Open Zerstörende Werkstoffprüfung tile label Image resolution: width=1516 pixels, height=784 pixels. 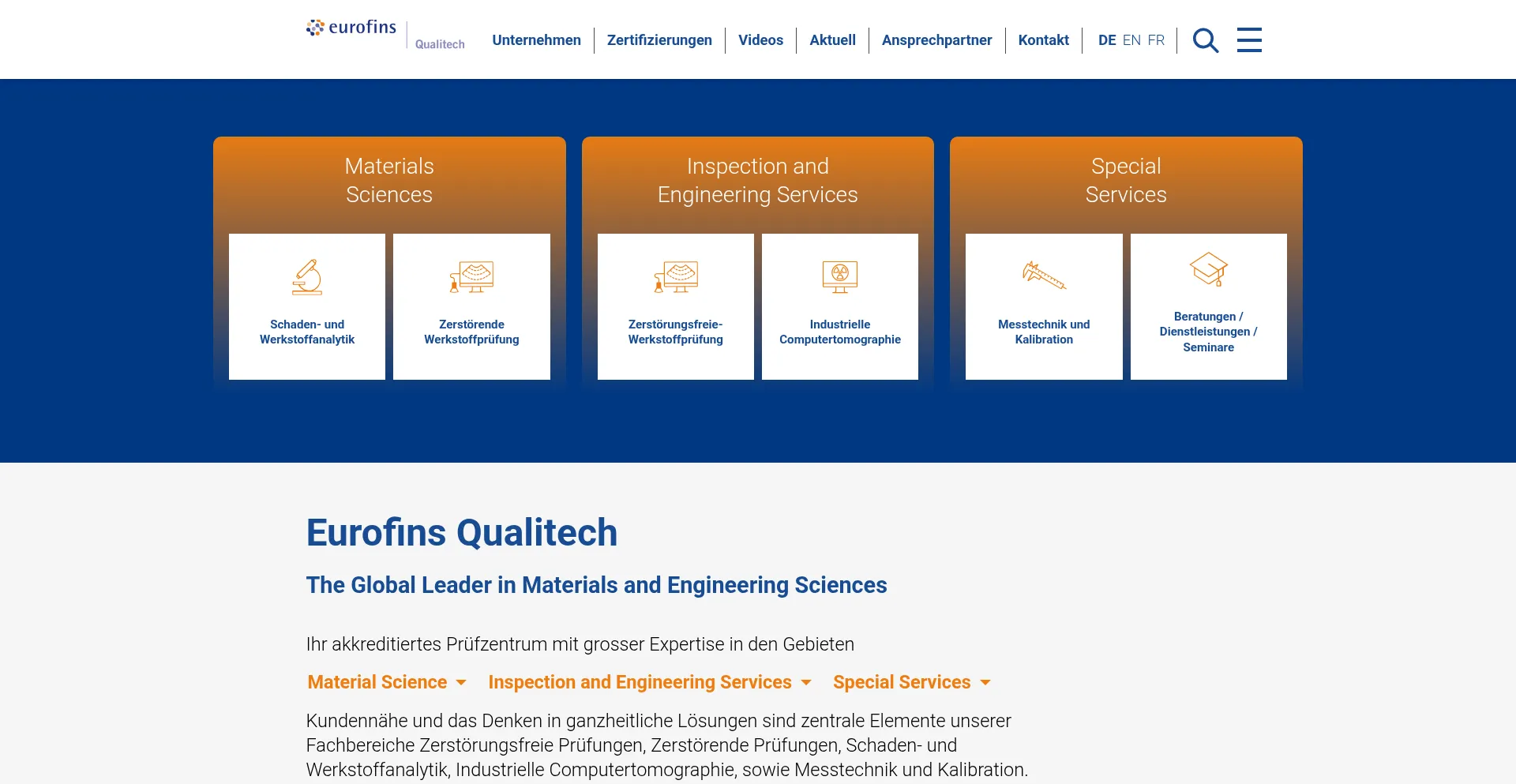click(471, 332)
